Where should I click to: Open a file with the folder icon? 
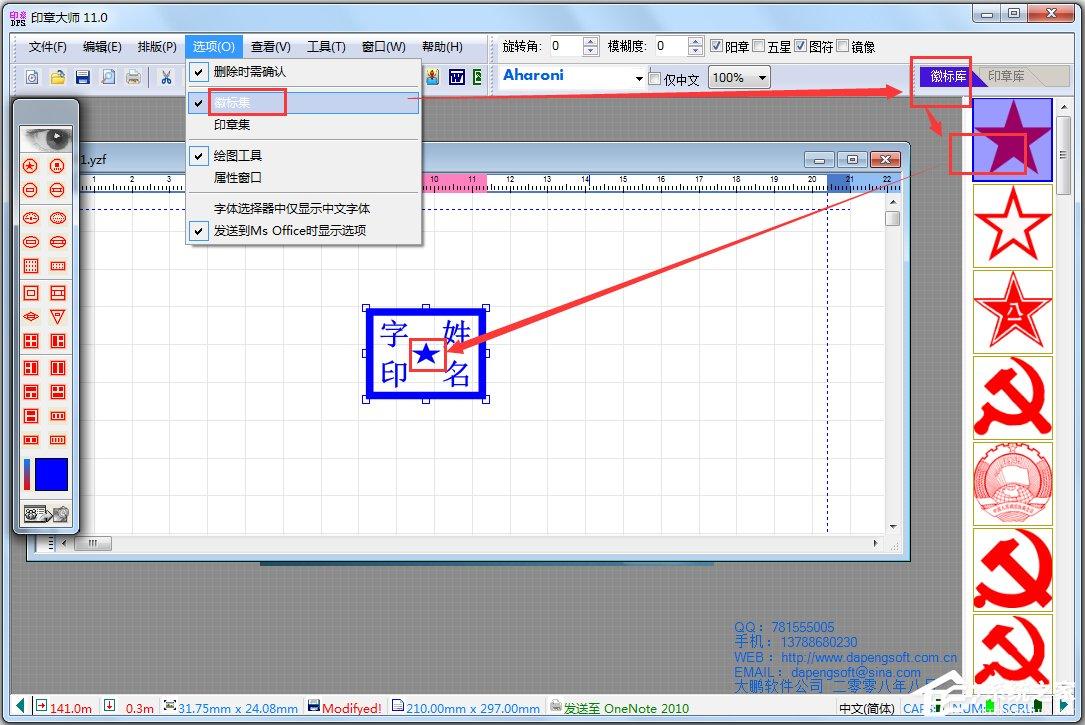point(57,77)
